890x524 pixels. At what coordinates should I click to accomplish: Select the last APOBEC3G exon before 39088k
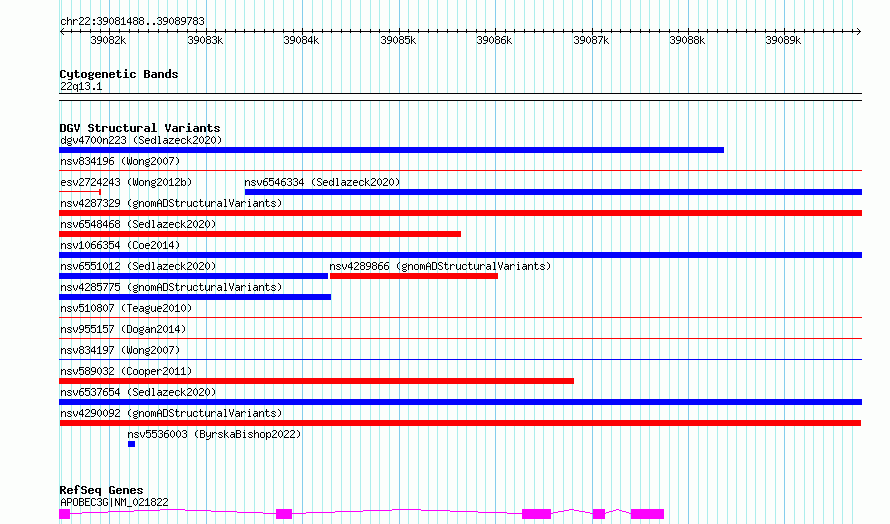click(647, 514)
